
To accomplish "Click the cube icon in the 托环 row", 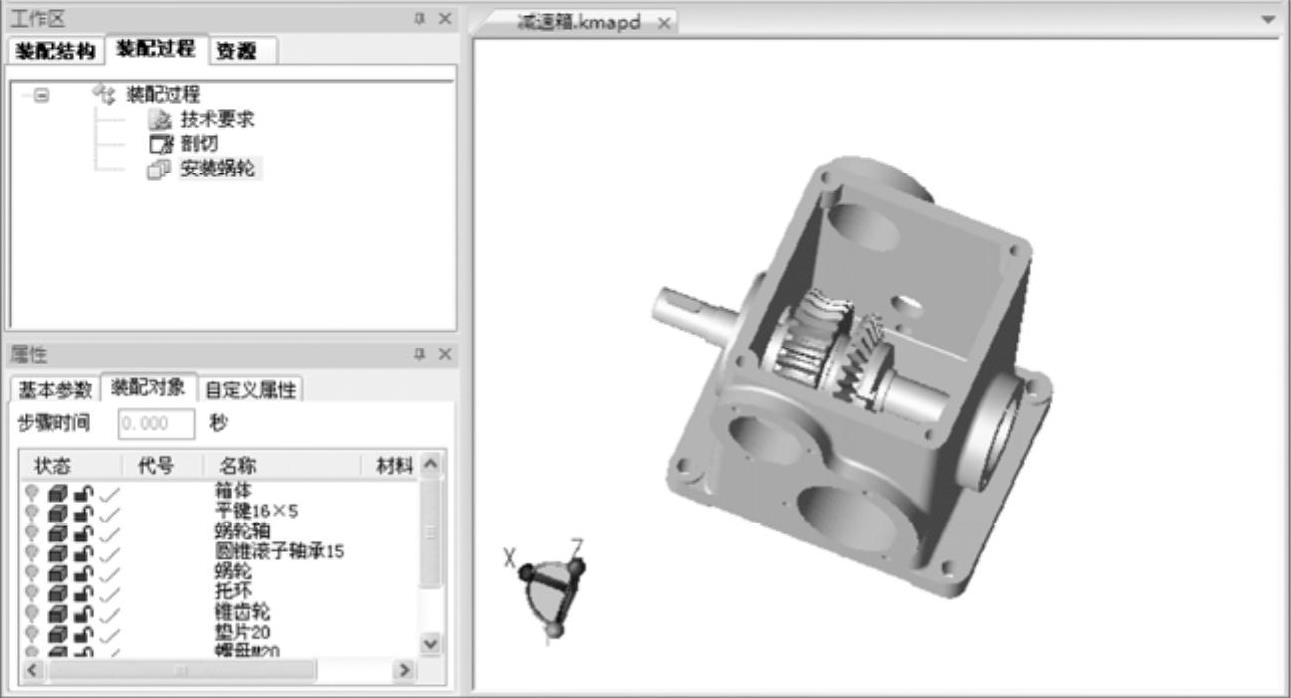I will (x=57, y=592).
